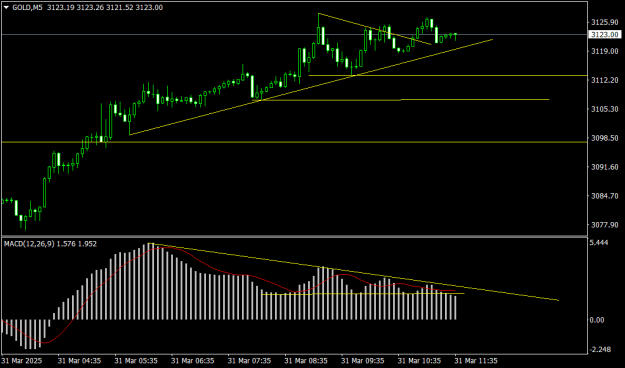625x368 pixels.
Task: Select the MACD(12,26,9) indicator label
Action: point(28,244)
